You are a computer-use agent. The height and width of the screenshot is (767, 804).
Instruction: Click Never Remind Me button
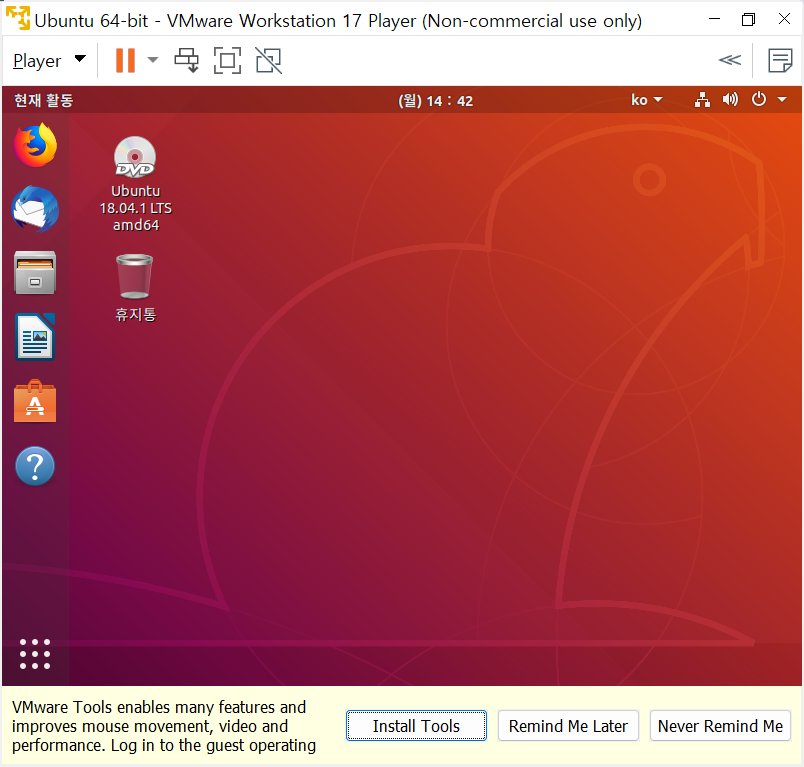pos(720,725)
